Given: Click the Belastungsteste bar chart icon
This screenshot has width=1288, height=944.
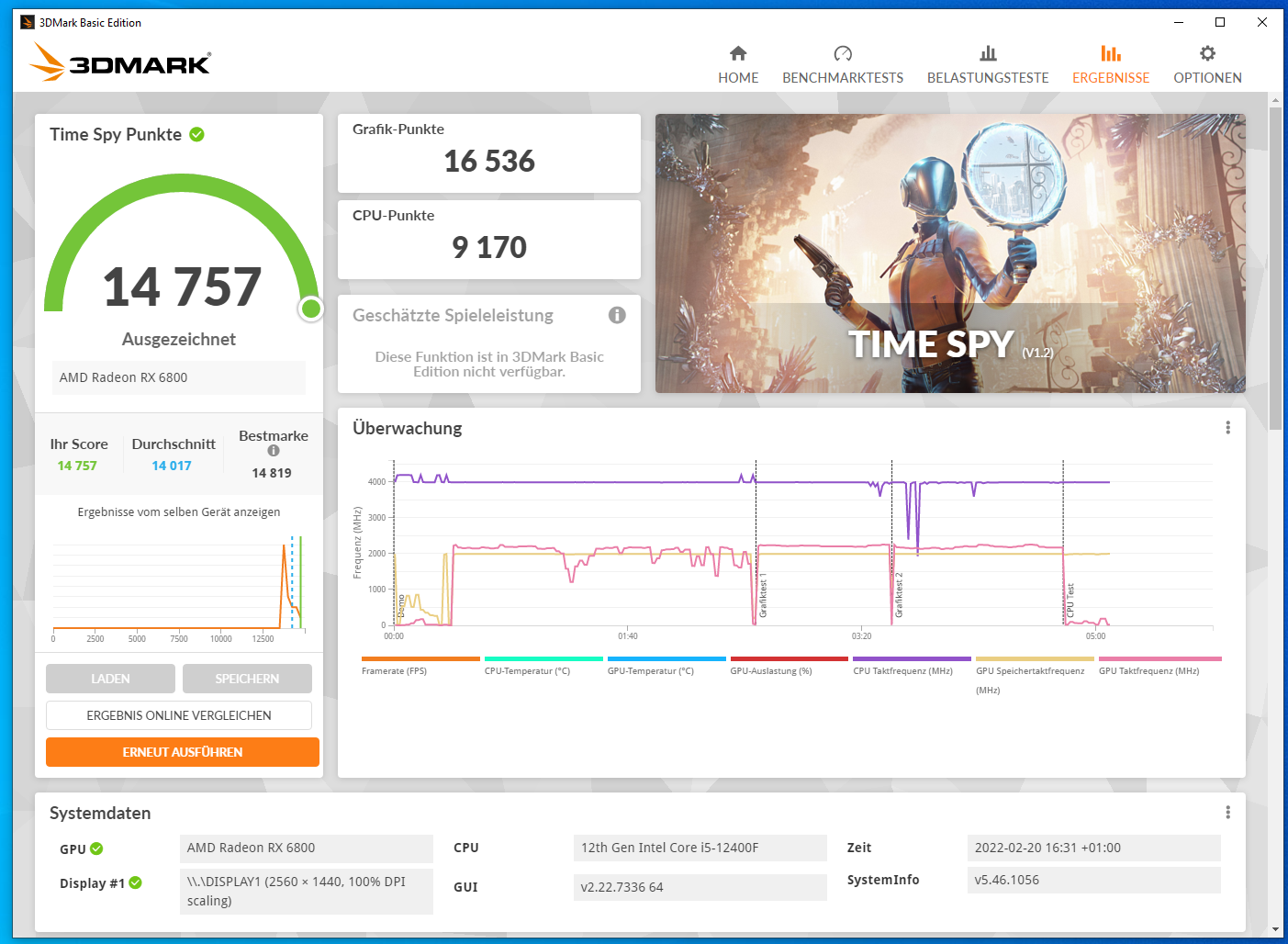Looking at the screenshot, I should click(988, 53).
